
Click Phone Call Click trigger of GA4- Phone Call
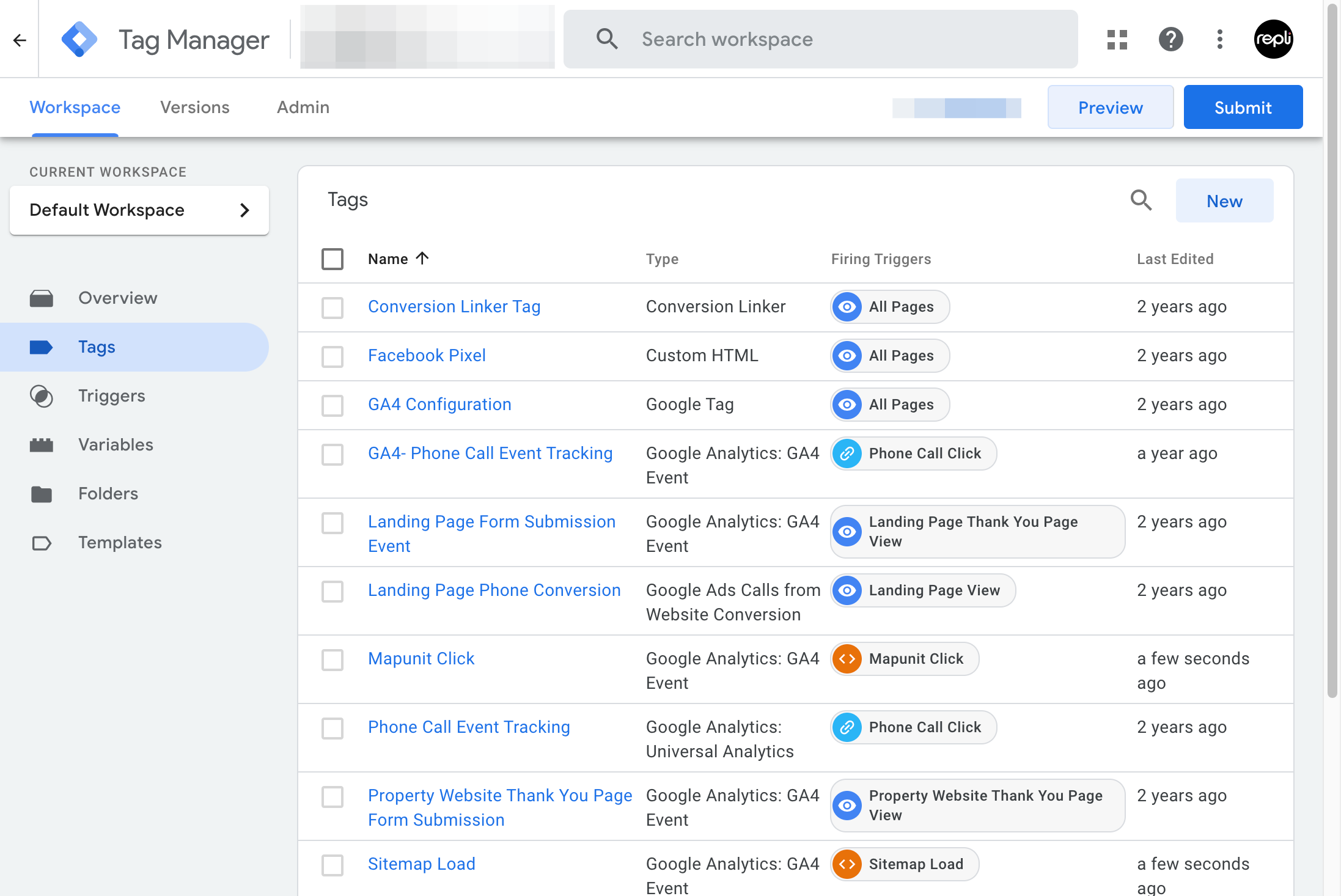pyautogui.click(x=914, y=454)
